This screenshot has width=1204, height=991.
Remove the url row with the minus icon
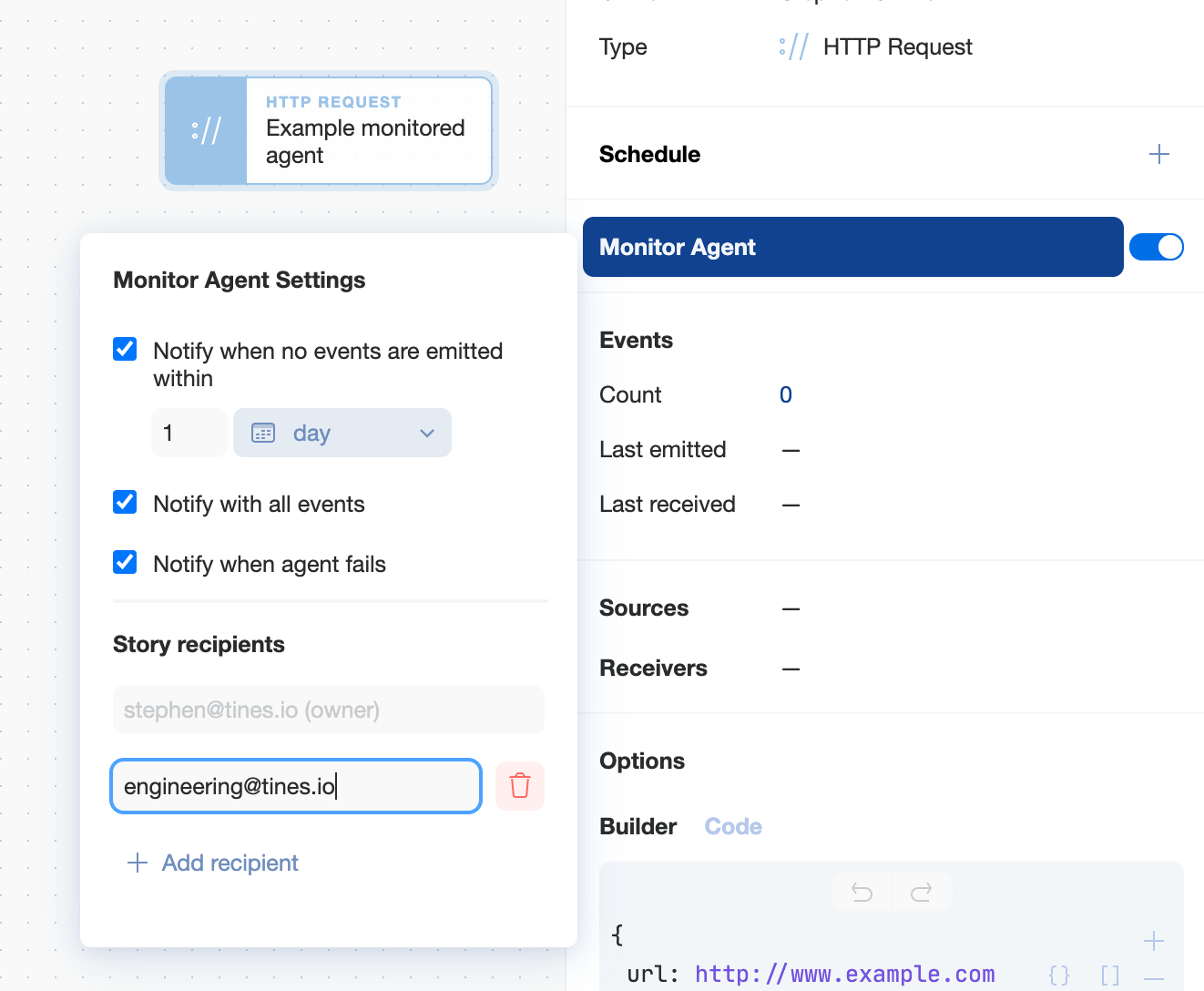click(1153, 978)
